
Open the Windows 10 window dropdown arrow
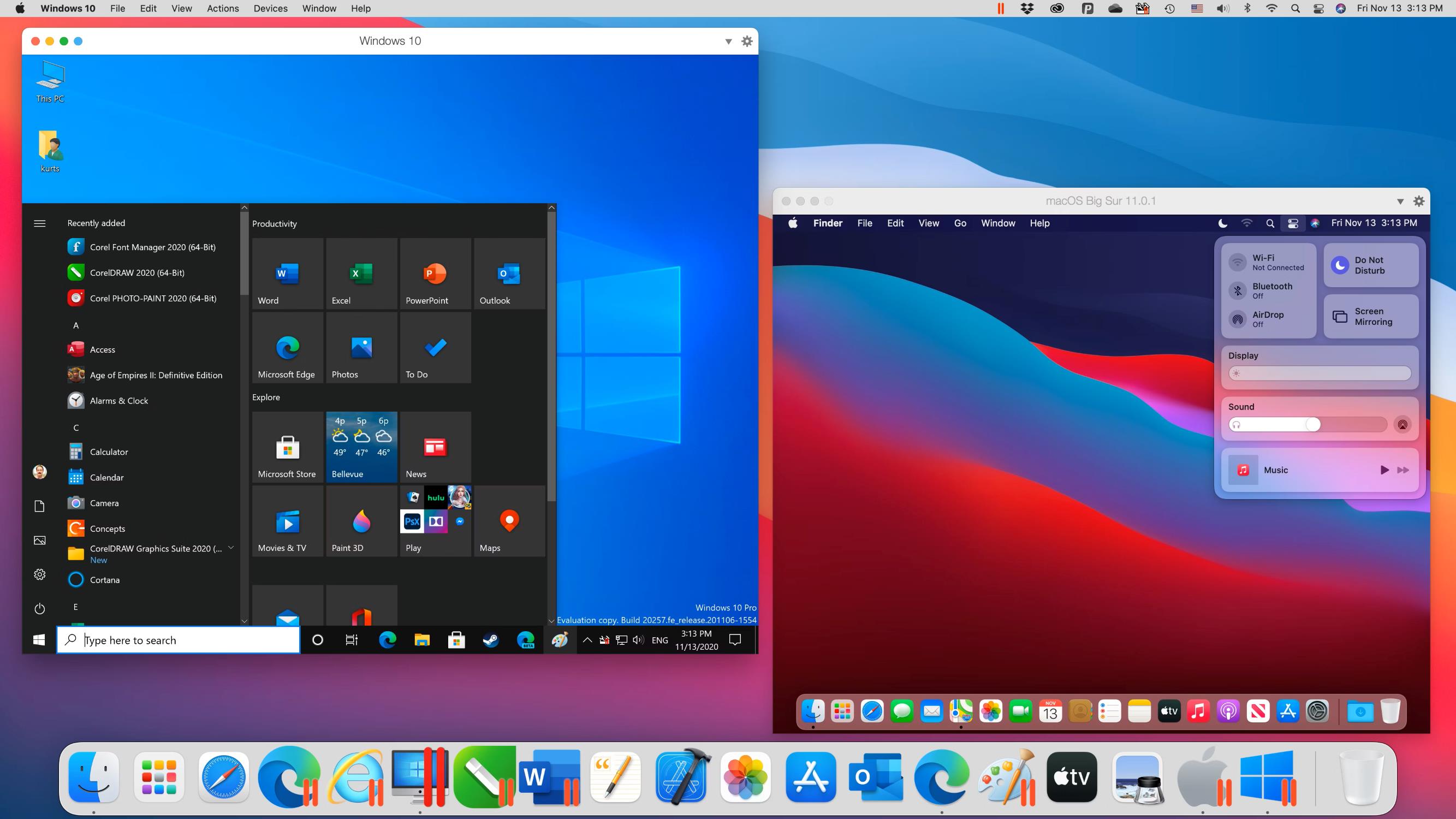729,41
